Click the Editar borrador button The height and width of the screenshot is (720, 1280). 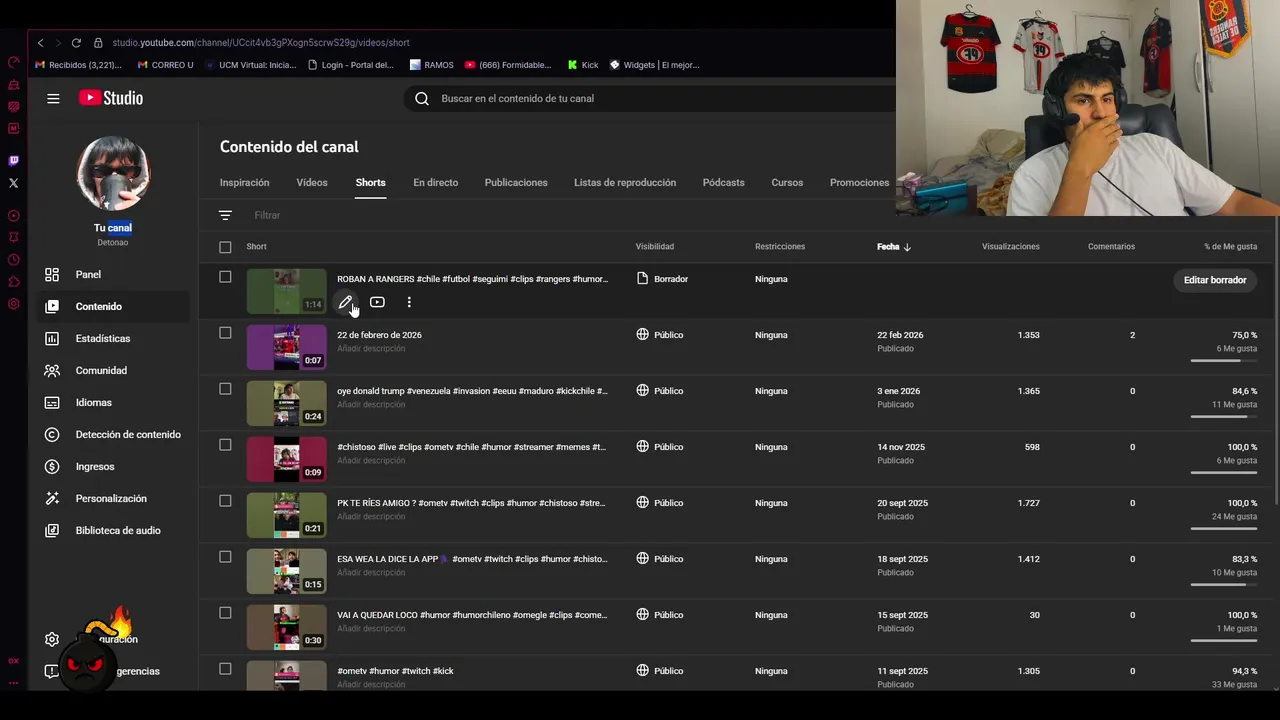coord(1215,280)
